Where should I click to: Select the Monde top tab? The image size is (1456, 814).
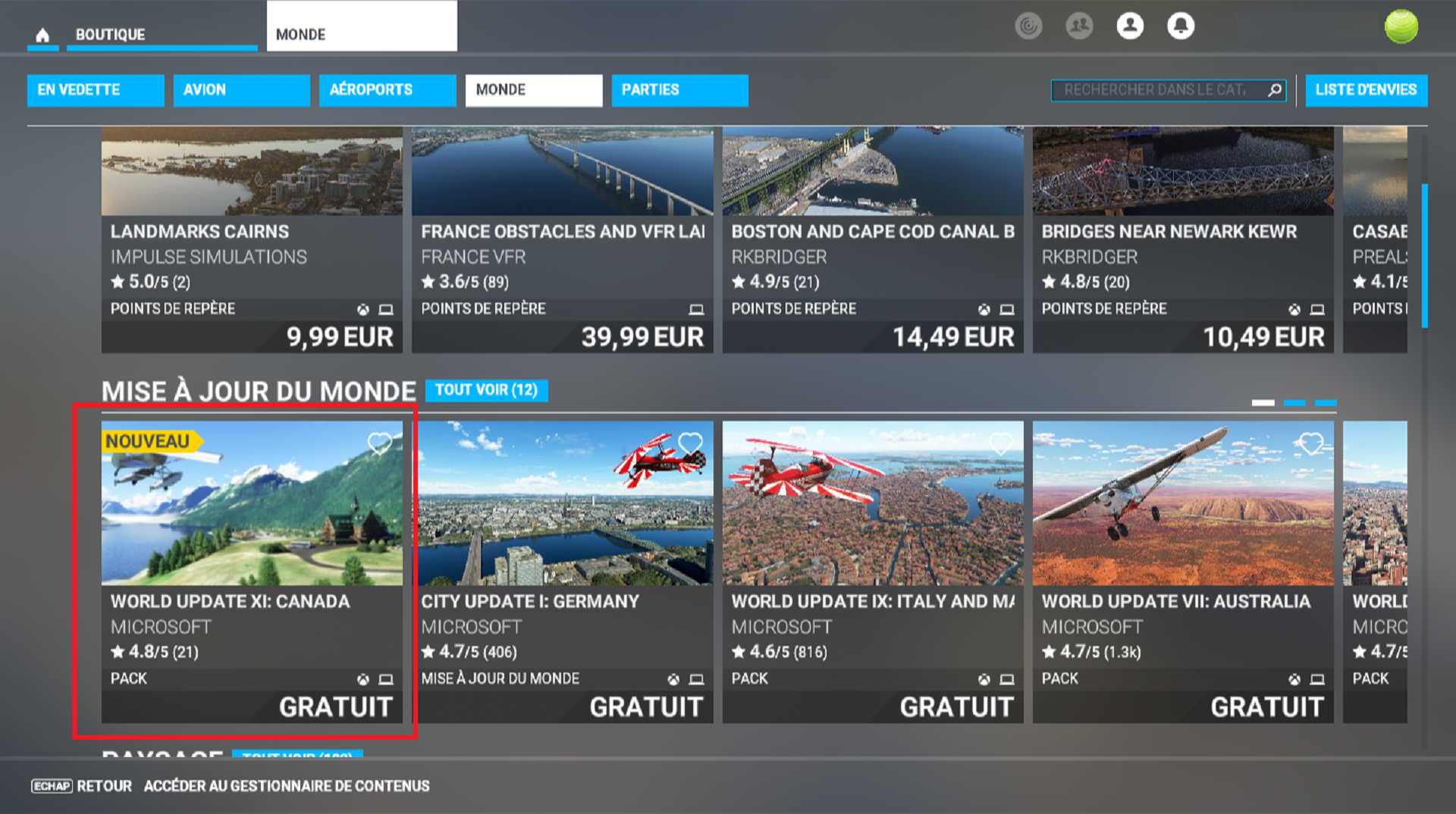pyautogui.click(x=362, y=26)
